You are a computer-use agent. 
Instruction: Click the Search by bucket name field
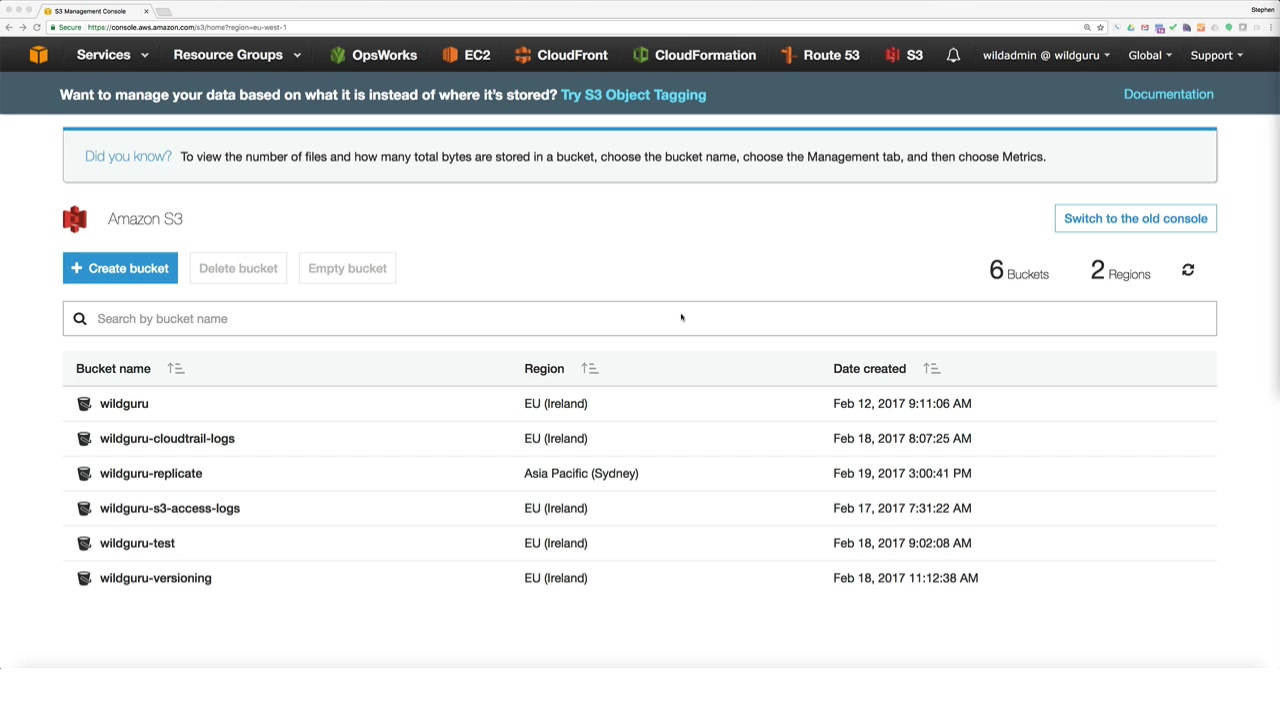point(640,319)
